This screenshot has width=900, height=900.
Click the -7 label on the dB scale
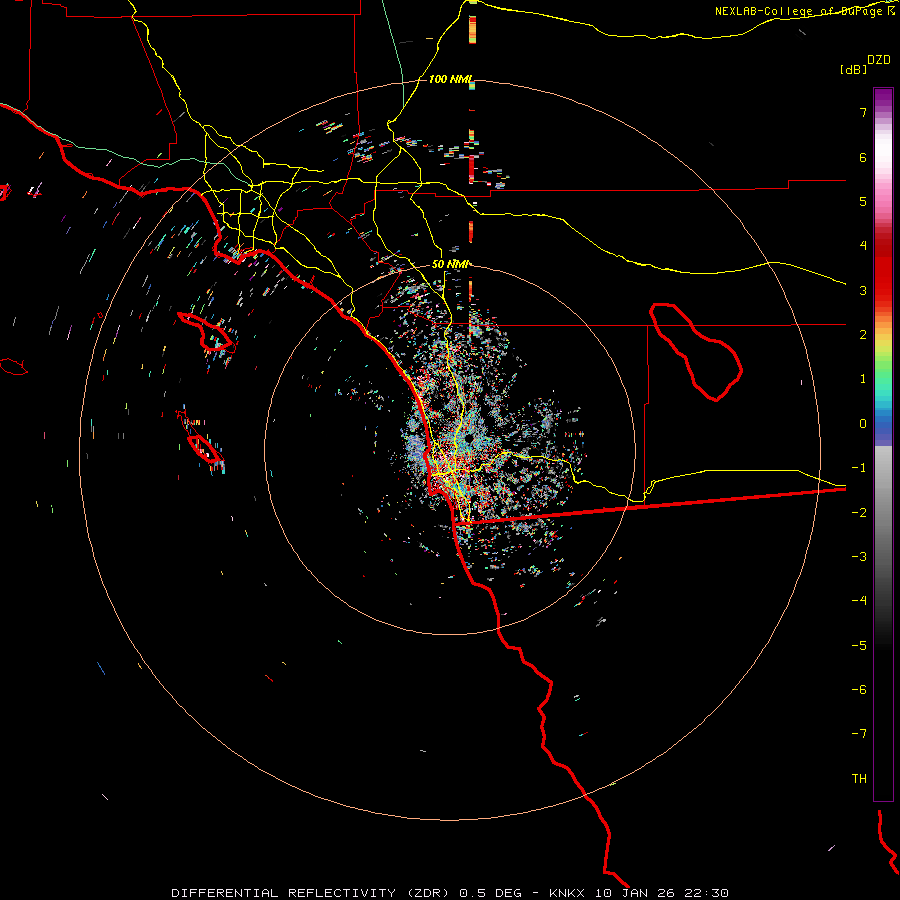(859, 734)
